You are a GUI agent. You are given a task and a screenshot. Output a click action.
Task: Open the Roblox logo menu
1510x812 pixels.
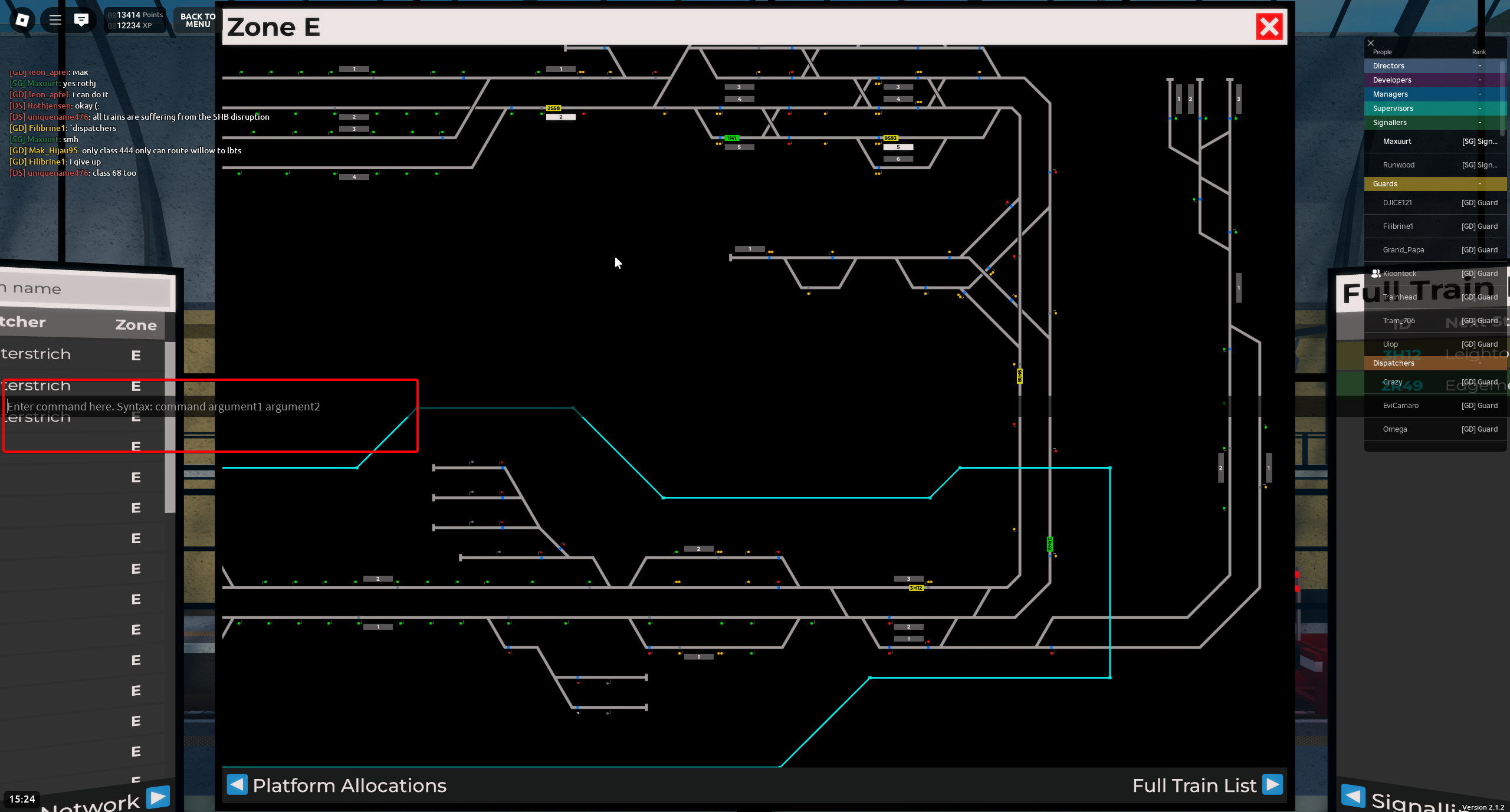point(22,20)
